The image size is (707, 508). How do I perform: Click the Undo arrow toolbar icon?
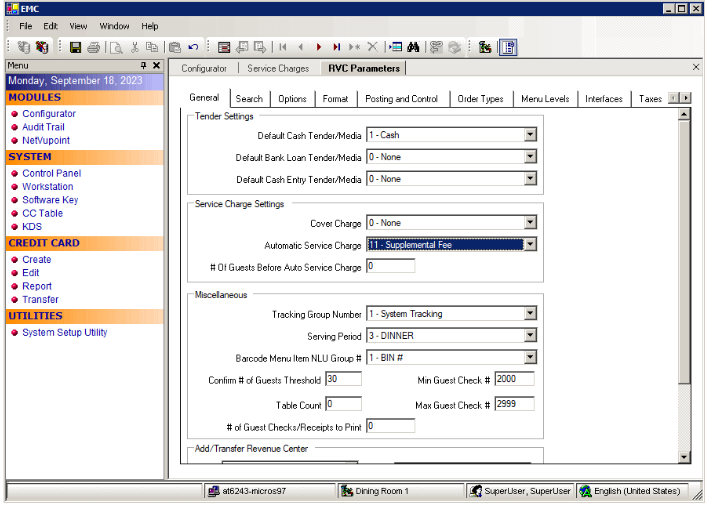pos(193,47)
